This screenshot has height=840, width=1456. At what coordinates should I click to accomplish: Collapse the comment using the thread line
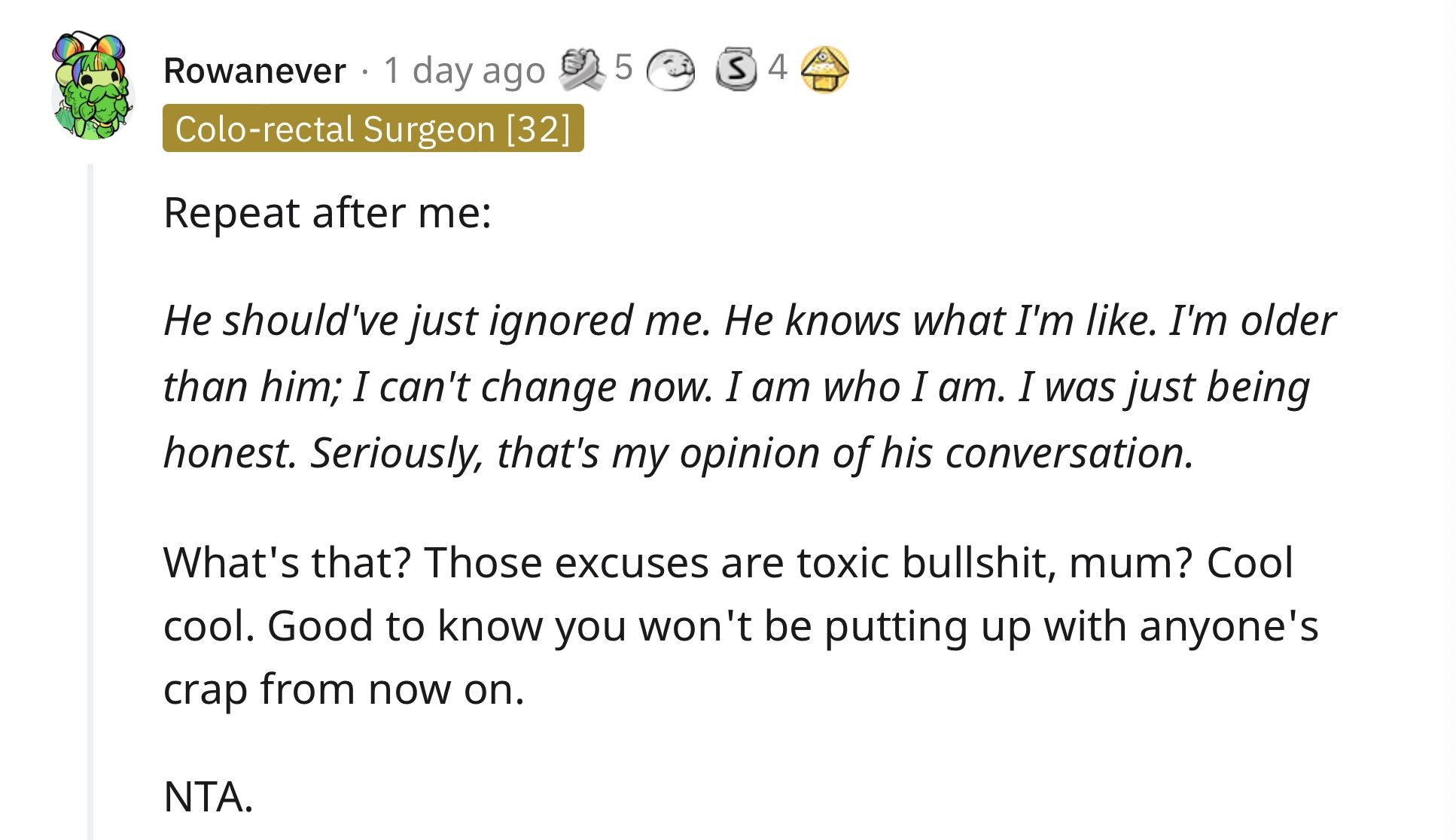click(x=90, y=501)
